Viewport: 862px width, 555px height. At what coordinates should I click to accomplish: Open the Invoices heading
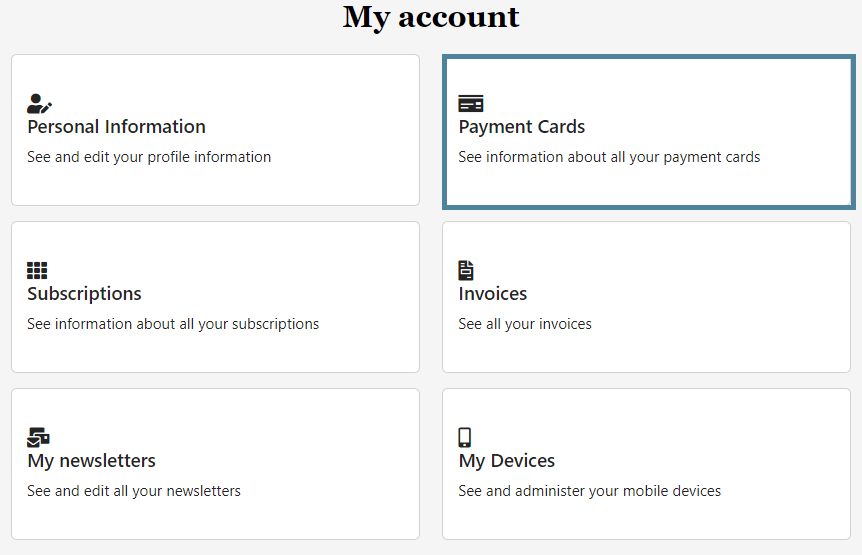pyautogui.click(x=493, y=294)
